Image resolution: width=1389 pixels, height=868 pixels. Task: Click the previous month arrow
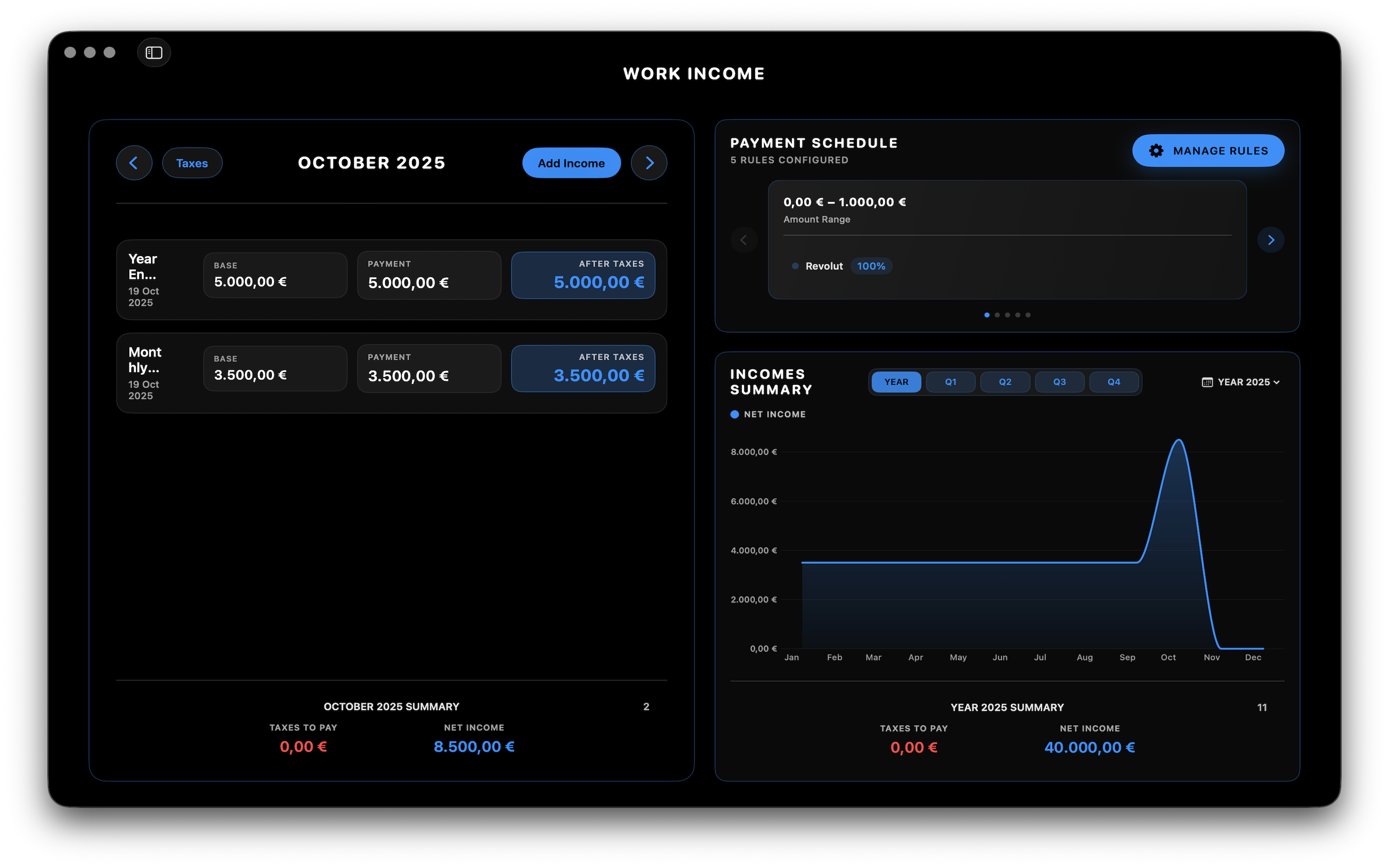pyautogui.click(x=134, y=163)
